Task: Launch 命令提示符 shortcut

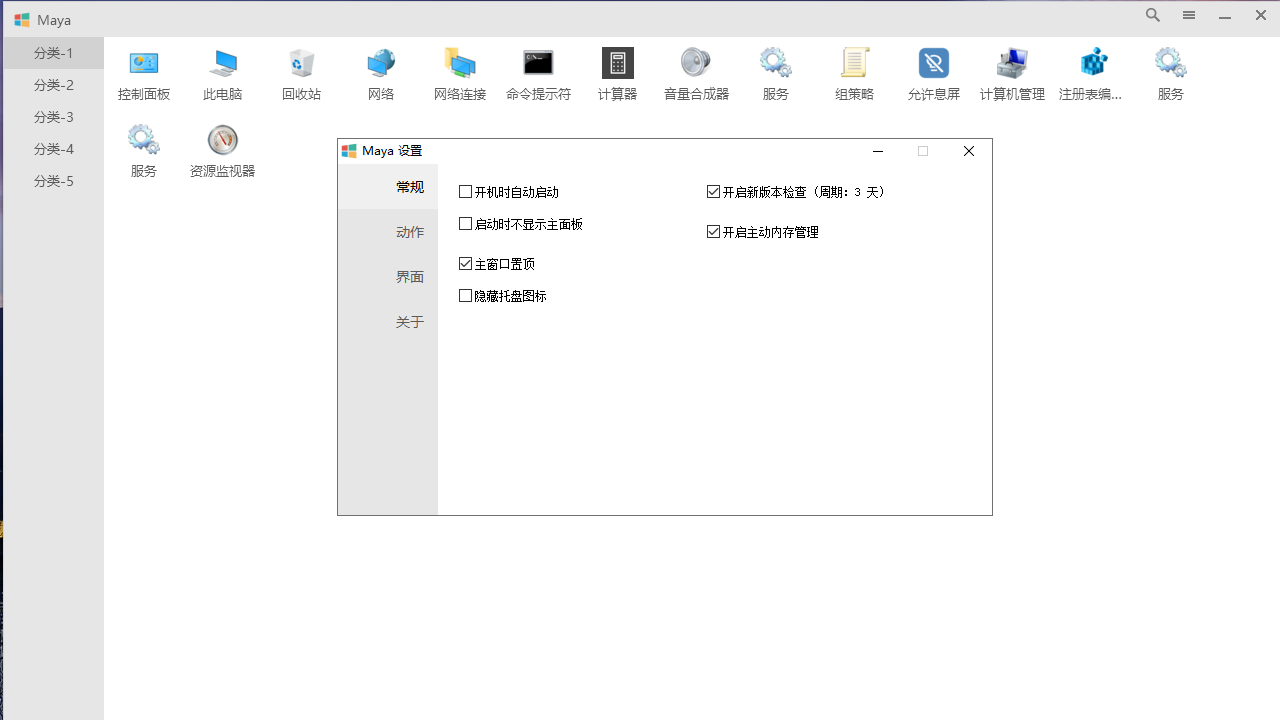Action: tap(538, 73)
